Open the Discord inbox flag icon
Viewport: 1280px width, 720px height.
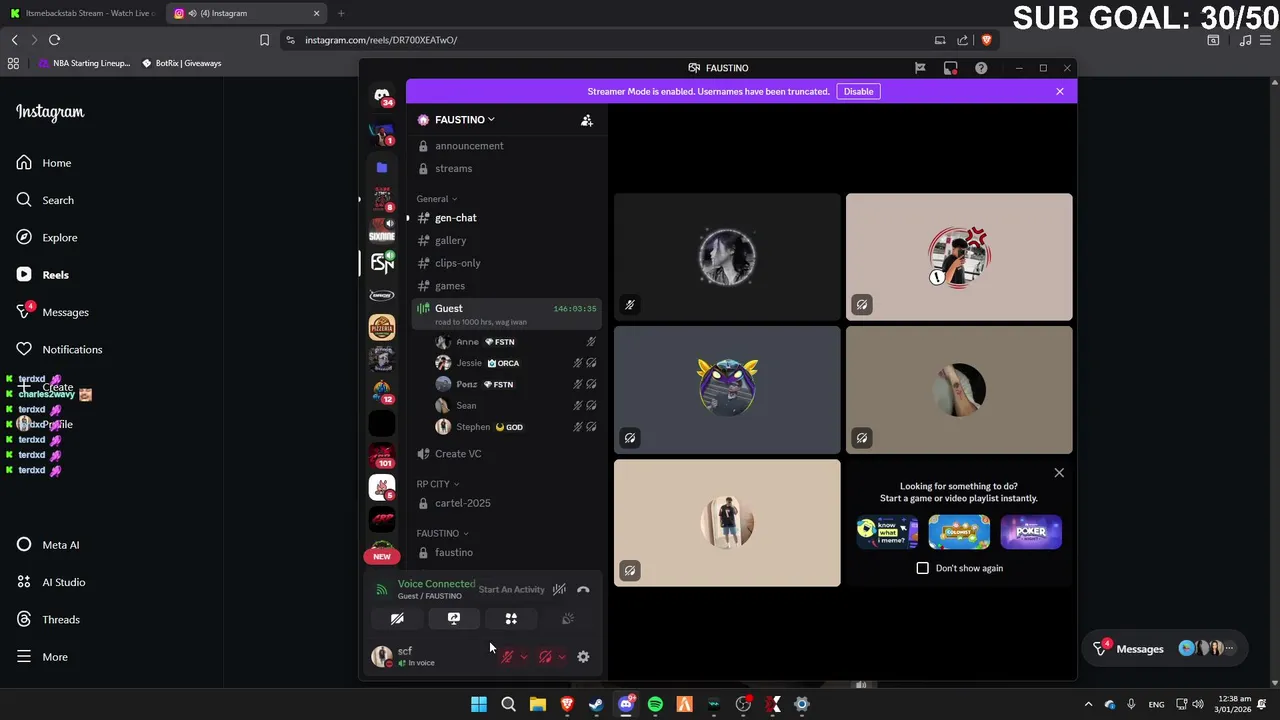coord(920,68)
